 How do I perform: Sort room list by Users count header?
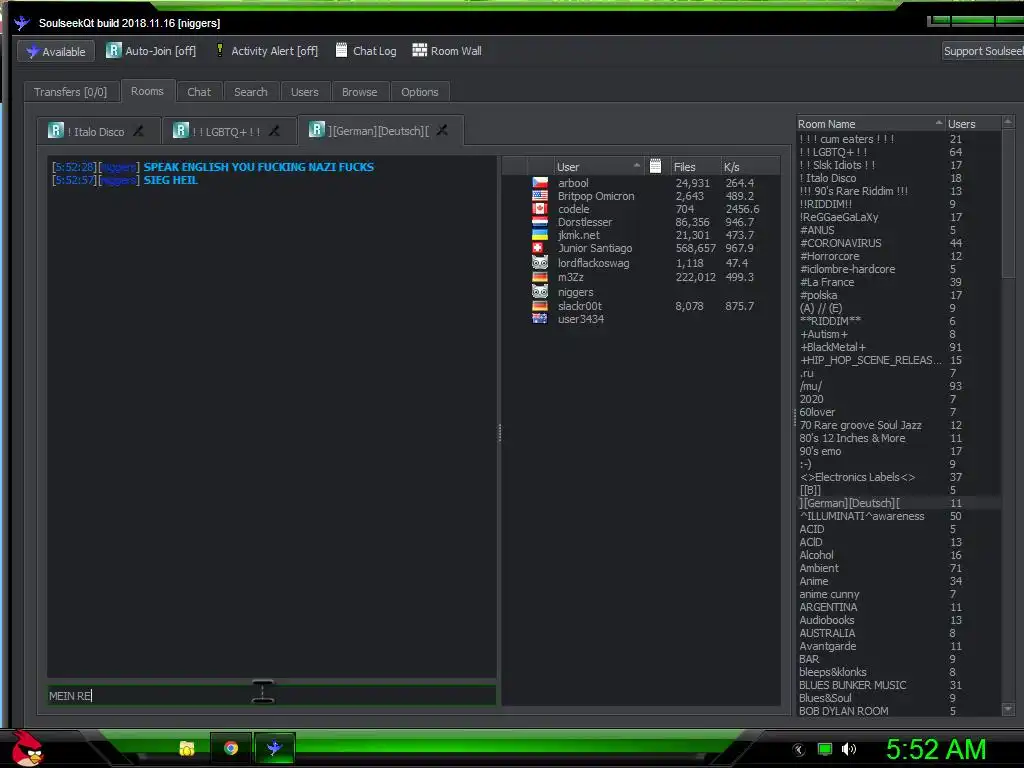click(972, 123)
